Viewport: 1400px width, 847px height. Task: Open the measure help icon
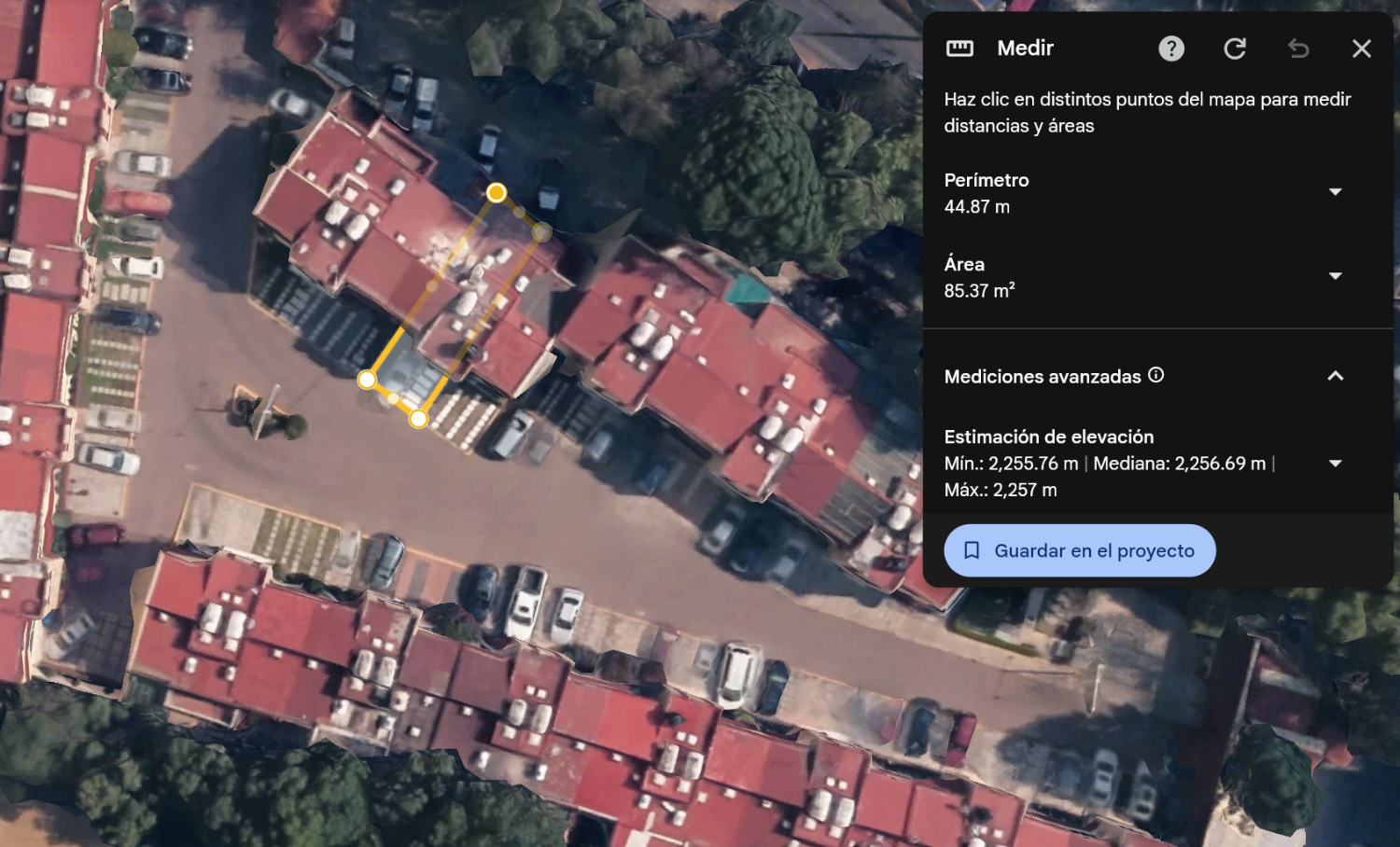tap(1171, 49)
